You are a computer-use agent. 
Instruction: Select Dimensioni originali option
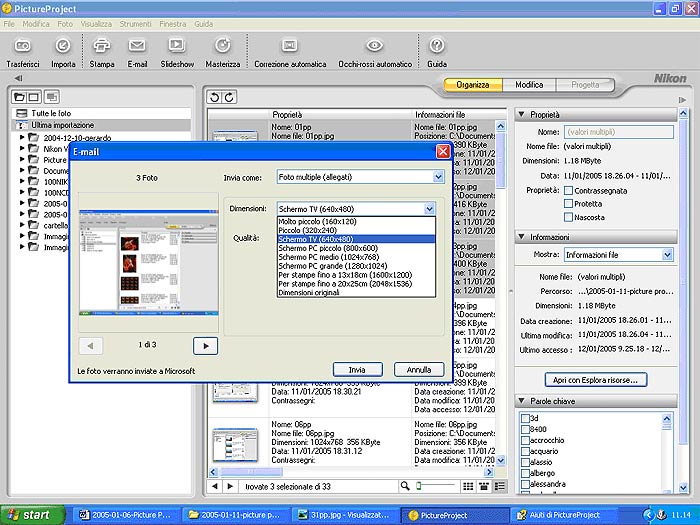click(356, 293)
